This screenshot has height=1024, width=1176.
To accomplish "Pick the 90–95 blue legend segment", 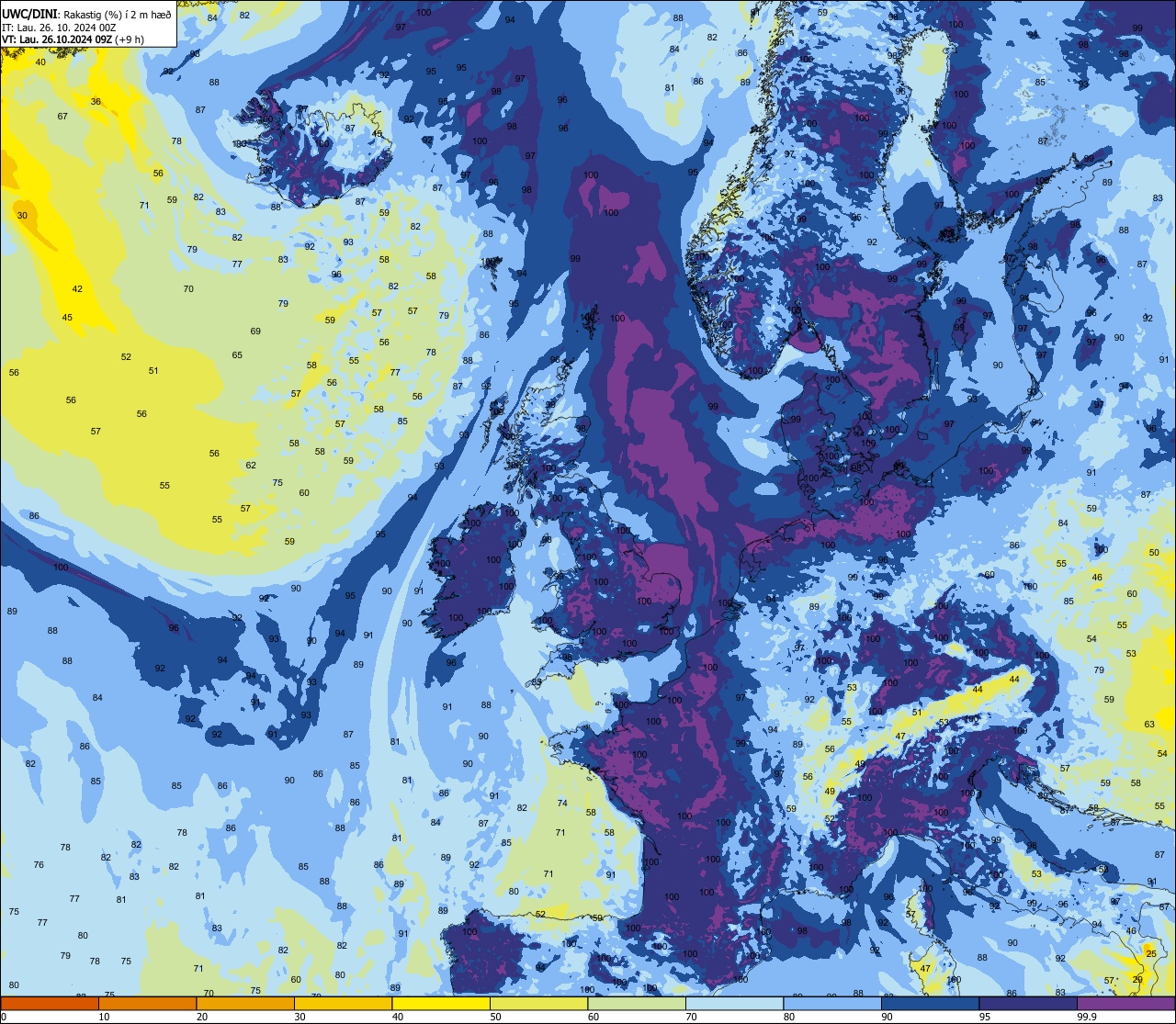I will (930, 1004).
